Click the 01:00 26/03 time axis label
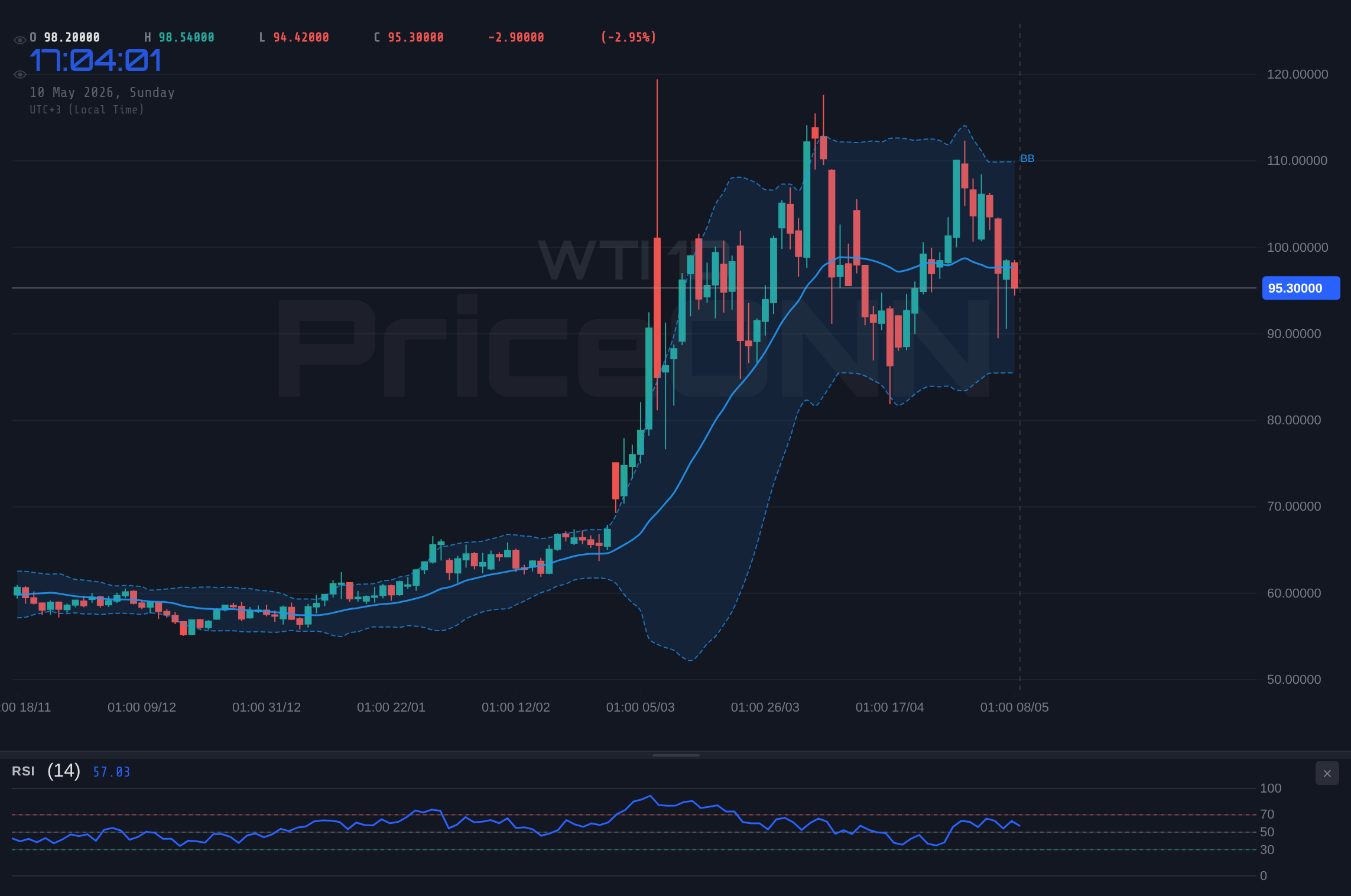 [765, 707]
